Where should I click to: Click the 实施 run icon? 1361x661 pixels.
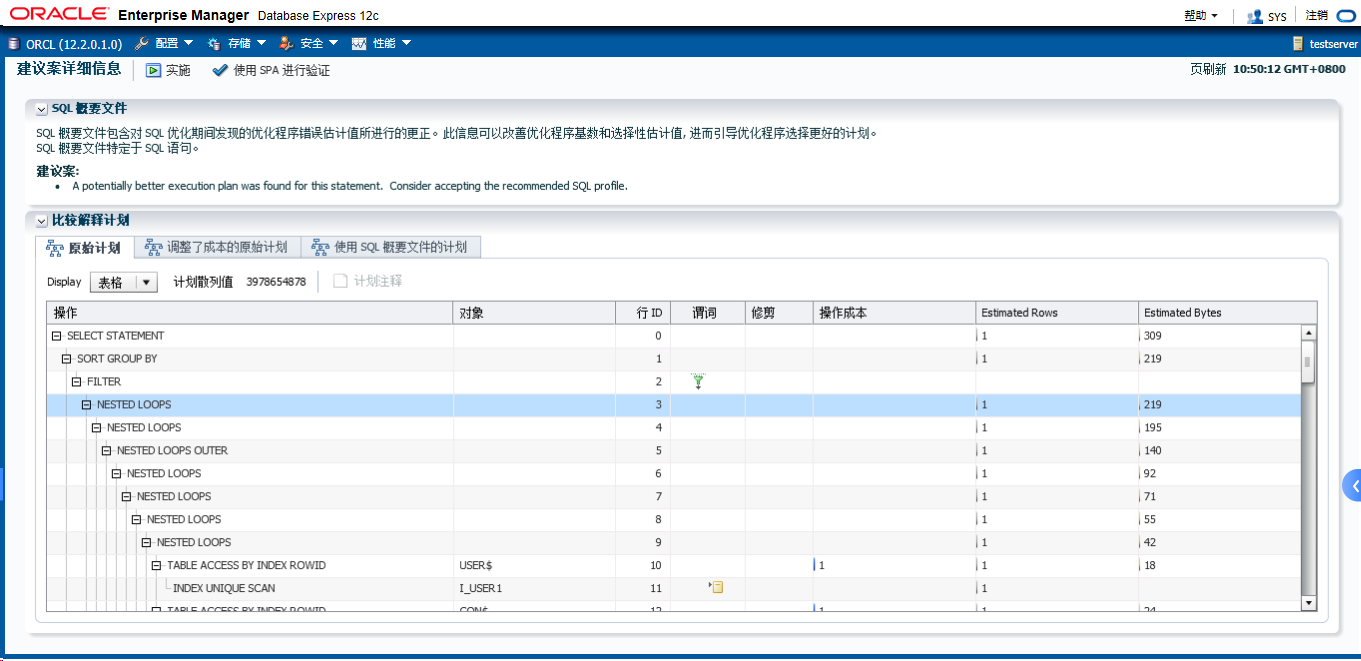[153, 70]
